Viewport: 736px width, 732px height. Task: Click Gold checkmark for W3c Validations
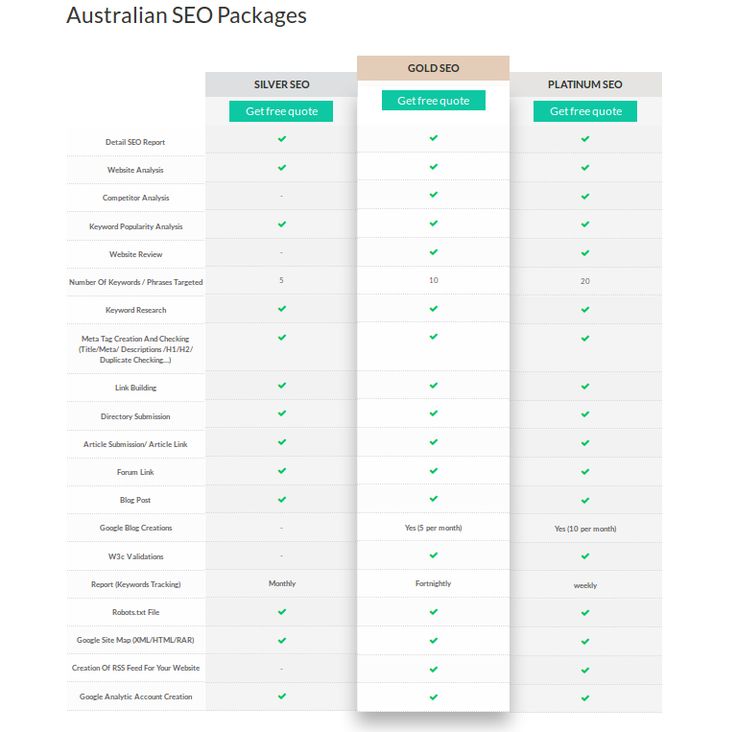[433, 555]
